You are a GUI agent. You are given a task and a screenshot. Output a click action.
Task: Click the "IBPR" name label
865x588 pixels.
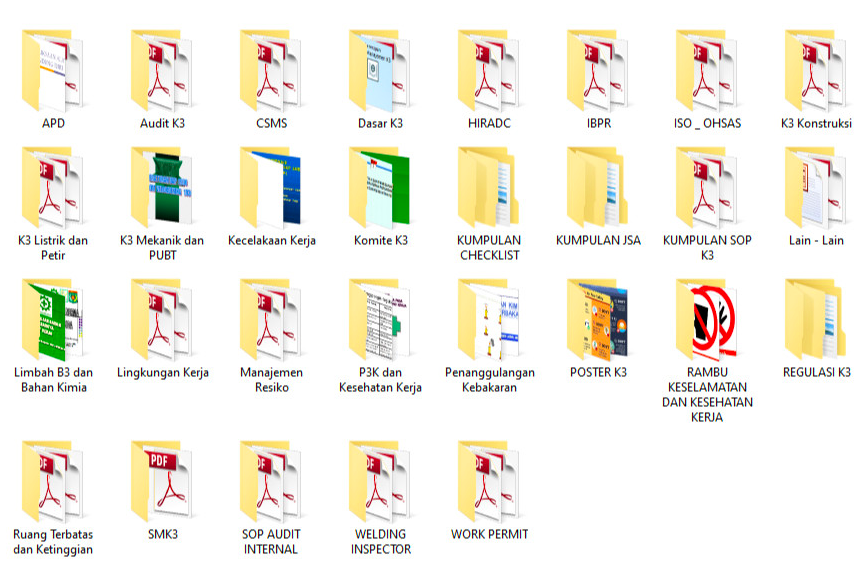point(599,123)
